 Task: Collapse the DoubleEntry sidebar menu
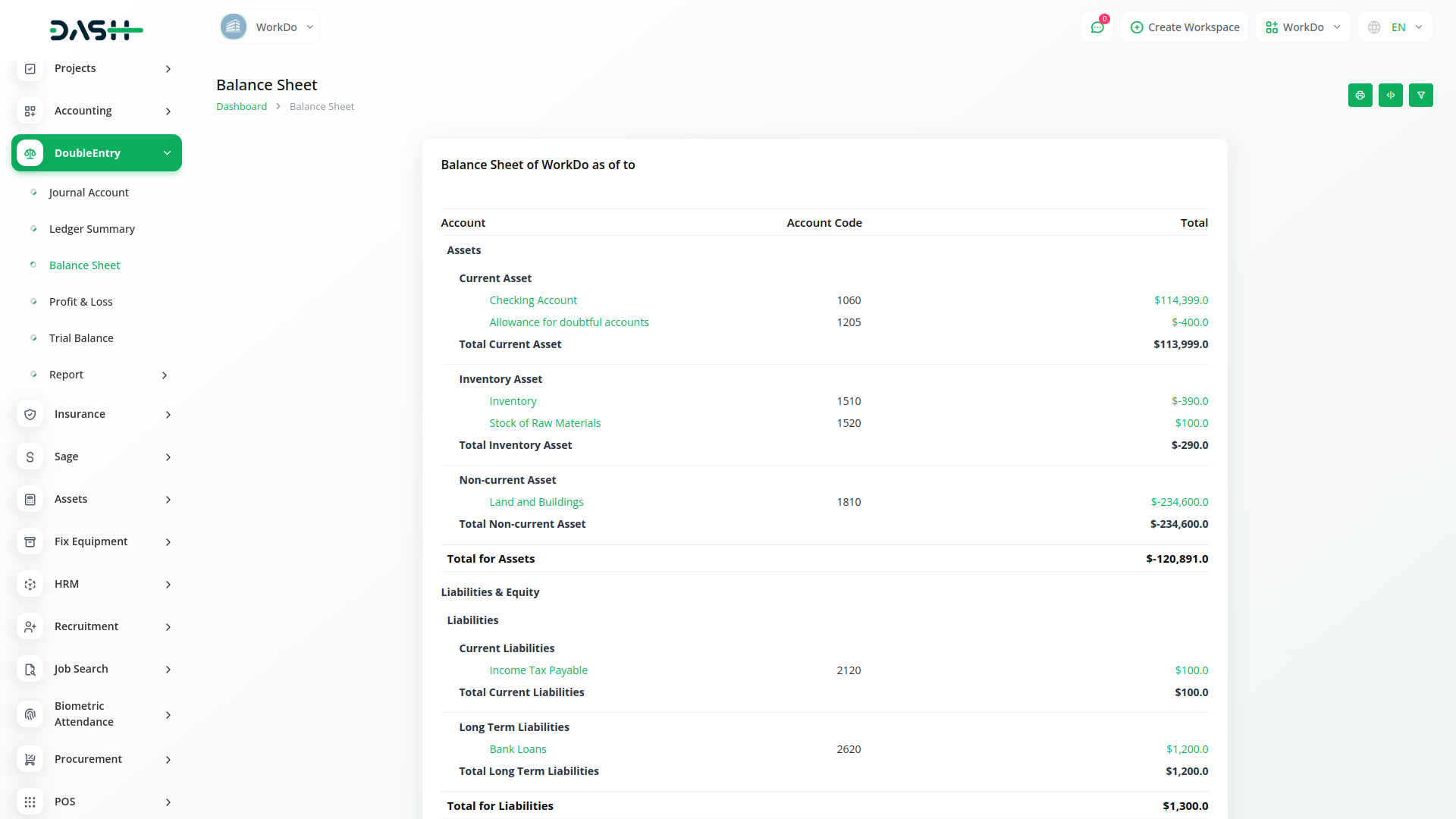click(167, 153)
